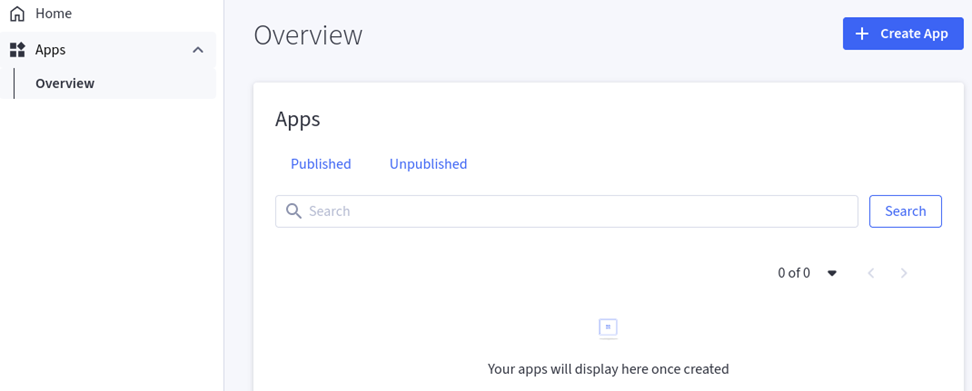Click the Apps grid icon in sidebar

pyautogui.click(x=17, y=50)
